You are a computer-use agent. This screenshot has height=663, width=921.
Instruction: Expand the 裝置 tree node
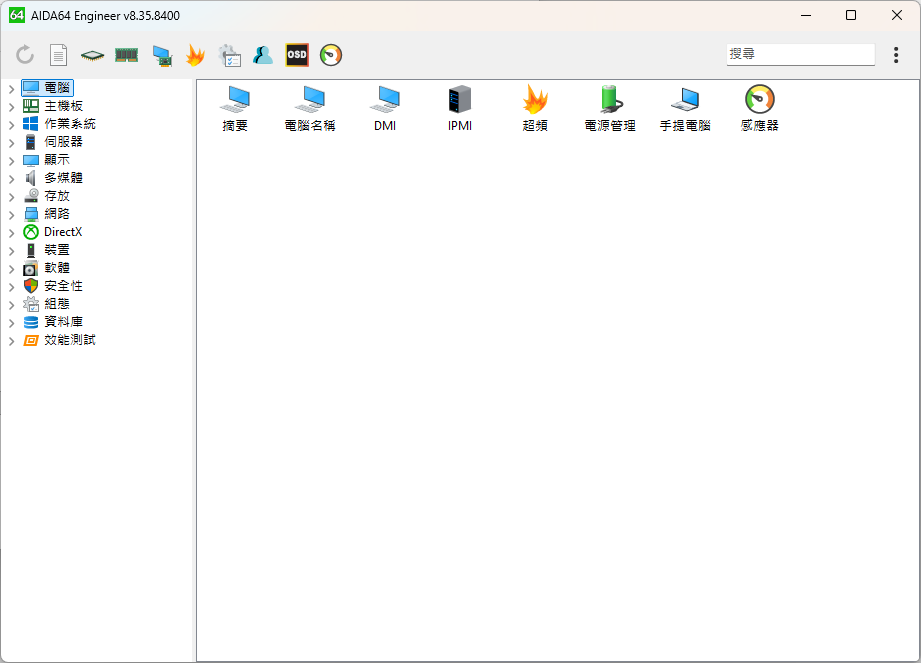click(11, 251)
